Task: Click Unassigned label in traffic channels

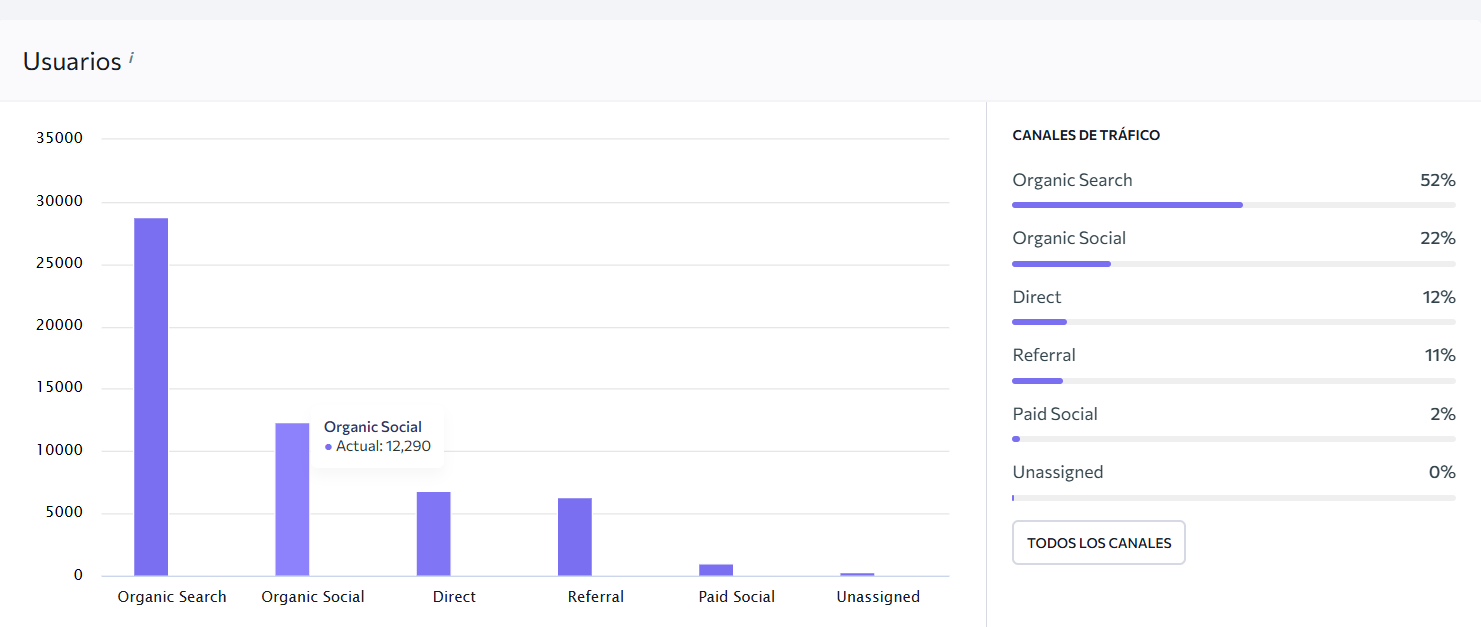Action: [x=1057, y=472]
